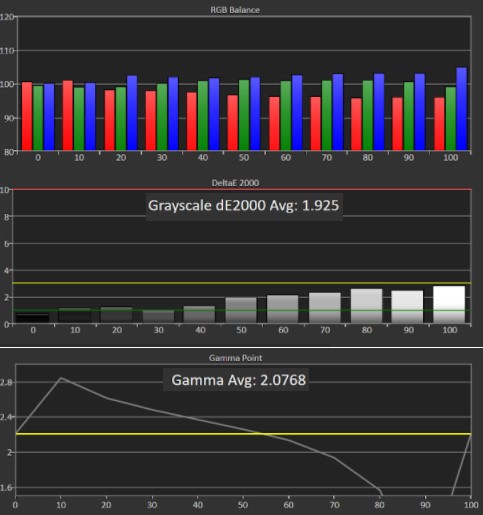Image resolution: width=483 pixels, height=515 pixels.
Task: Click the black DeltaE bar at 0
Action: pyautogui.click(x=33, y=318)
